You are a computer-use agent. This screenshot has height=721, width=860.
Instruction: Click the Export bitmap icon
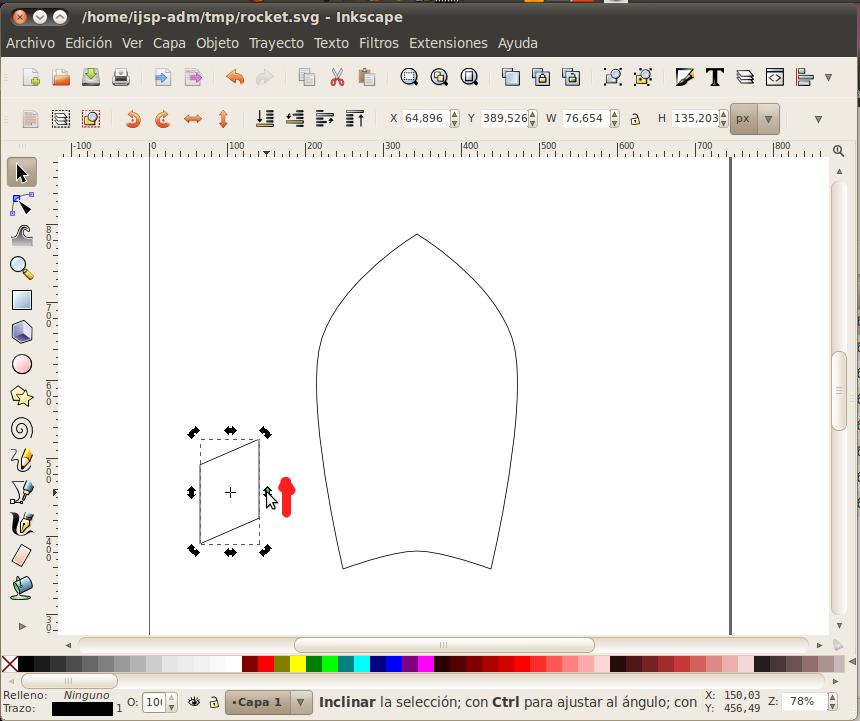(x=193, y=77)
